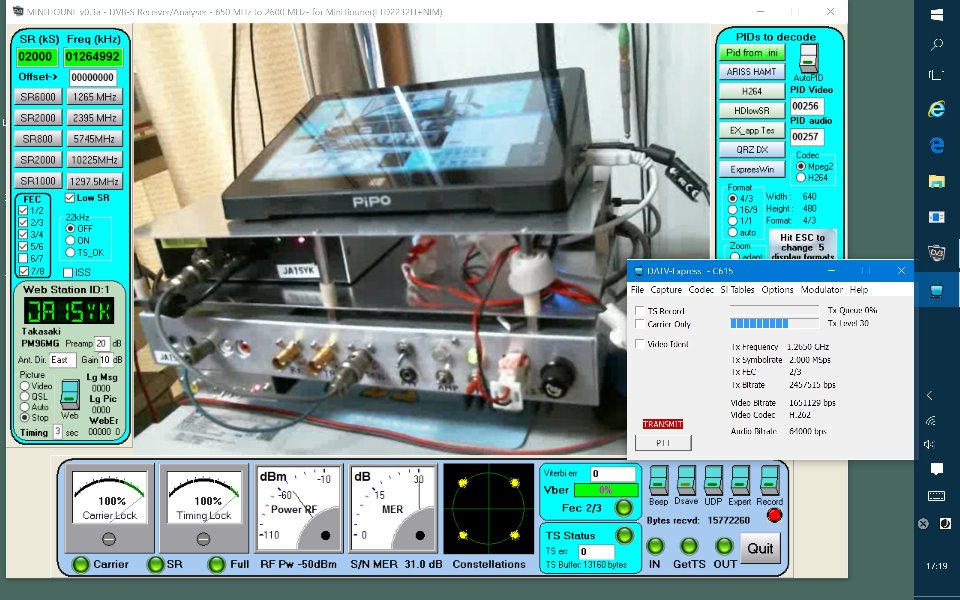Check the FEC 1/2 checkbox
Screen dimensions: 960x600
pos(23,211)
